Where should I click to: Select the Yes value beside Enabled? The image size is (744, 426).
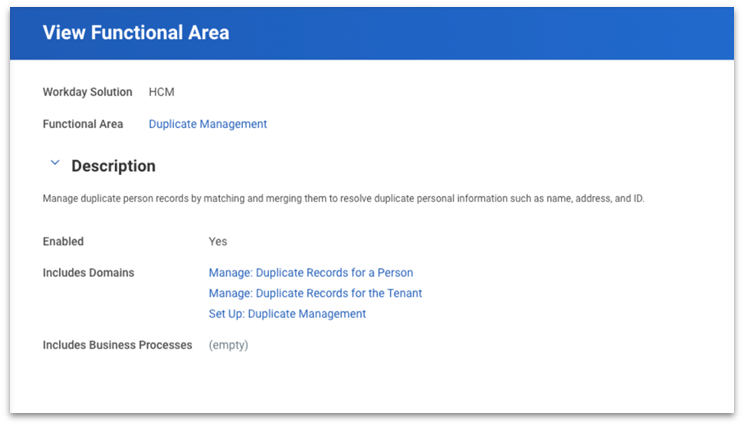[218, 241]
